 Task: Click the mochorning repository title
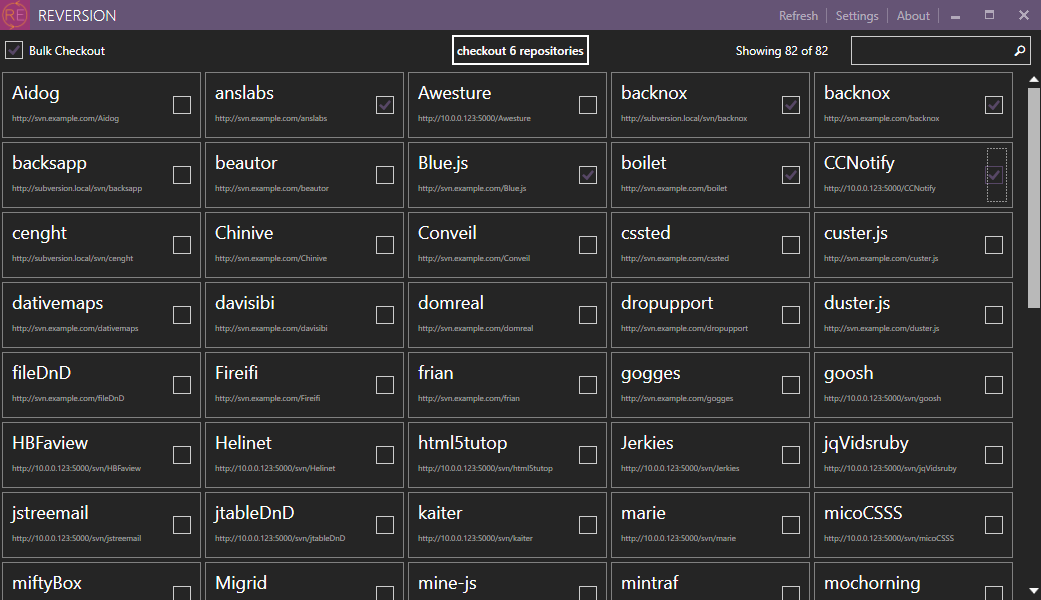[872, 583]
